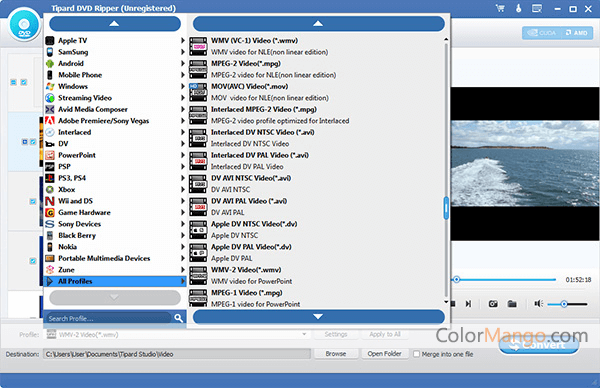Select the Portable Multimedia Devices category
This screenshot has width=600, height=388.
(x=115, y=259)
